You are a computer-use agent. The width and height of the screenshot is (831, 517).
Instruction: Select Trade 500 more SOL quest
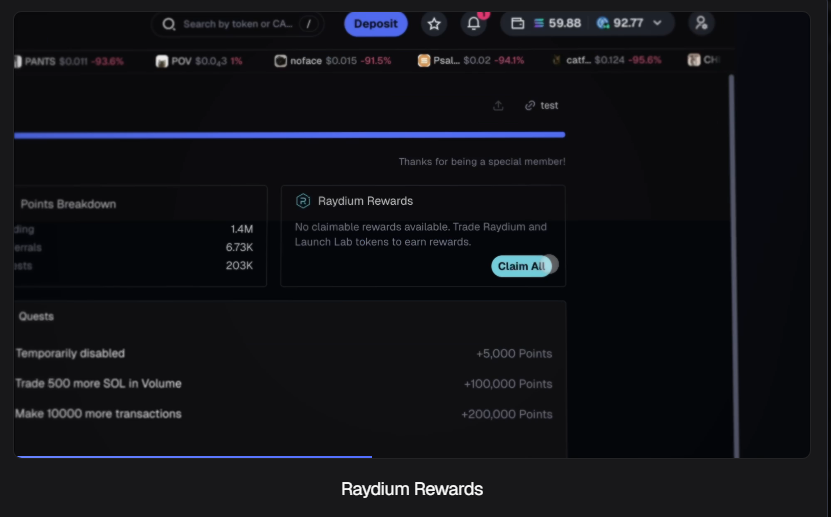pos(98,384)
